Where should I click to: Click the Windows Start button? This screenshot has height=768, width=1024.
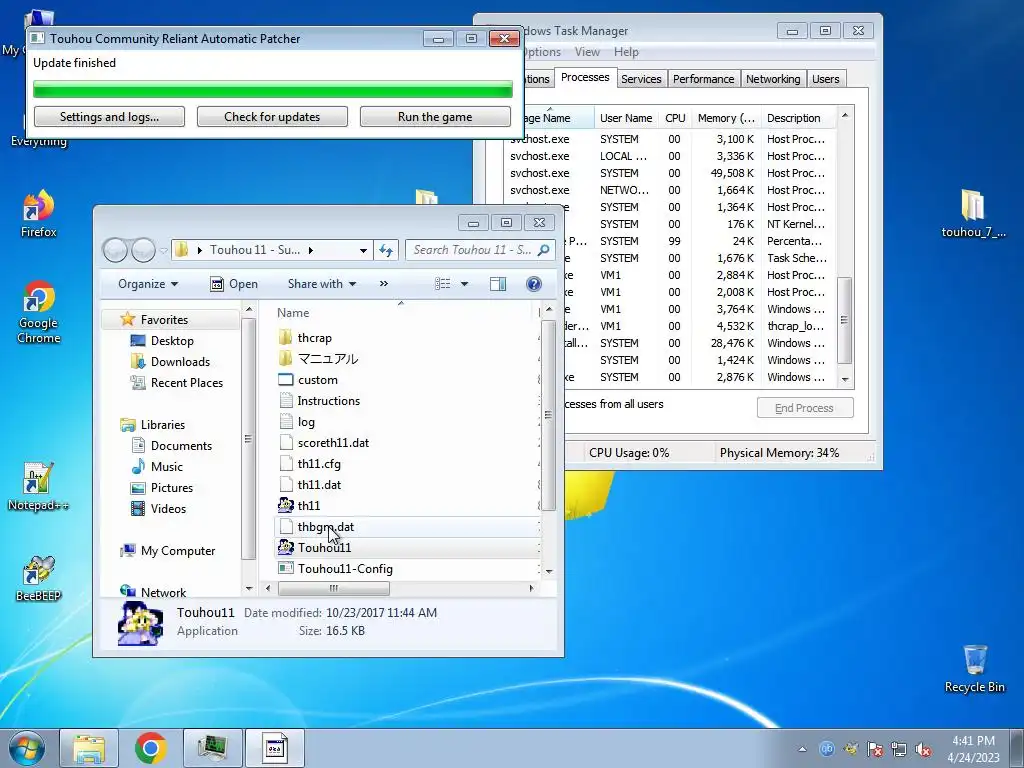(27, 748)
